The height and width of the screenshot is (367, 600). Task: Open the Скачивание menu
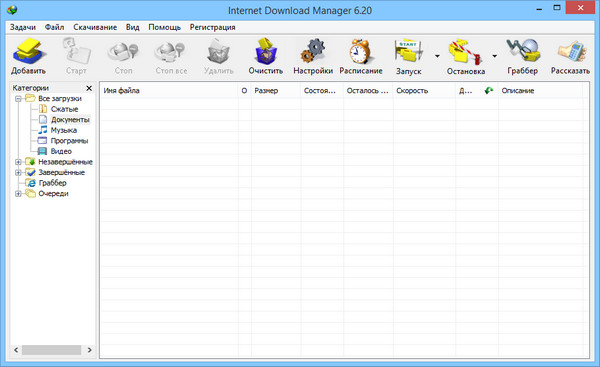coord(95,27)
